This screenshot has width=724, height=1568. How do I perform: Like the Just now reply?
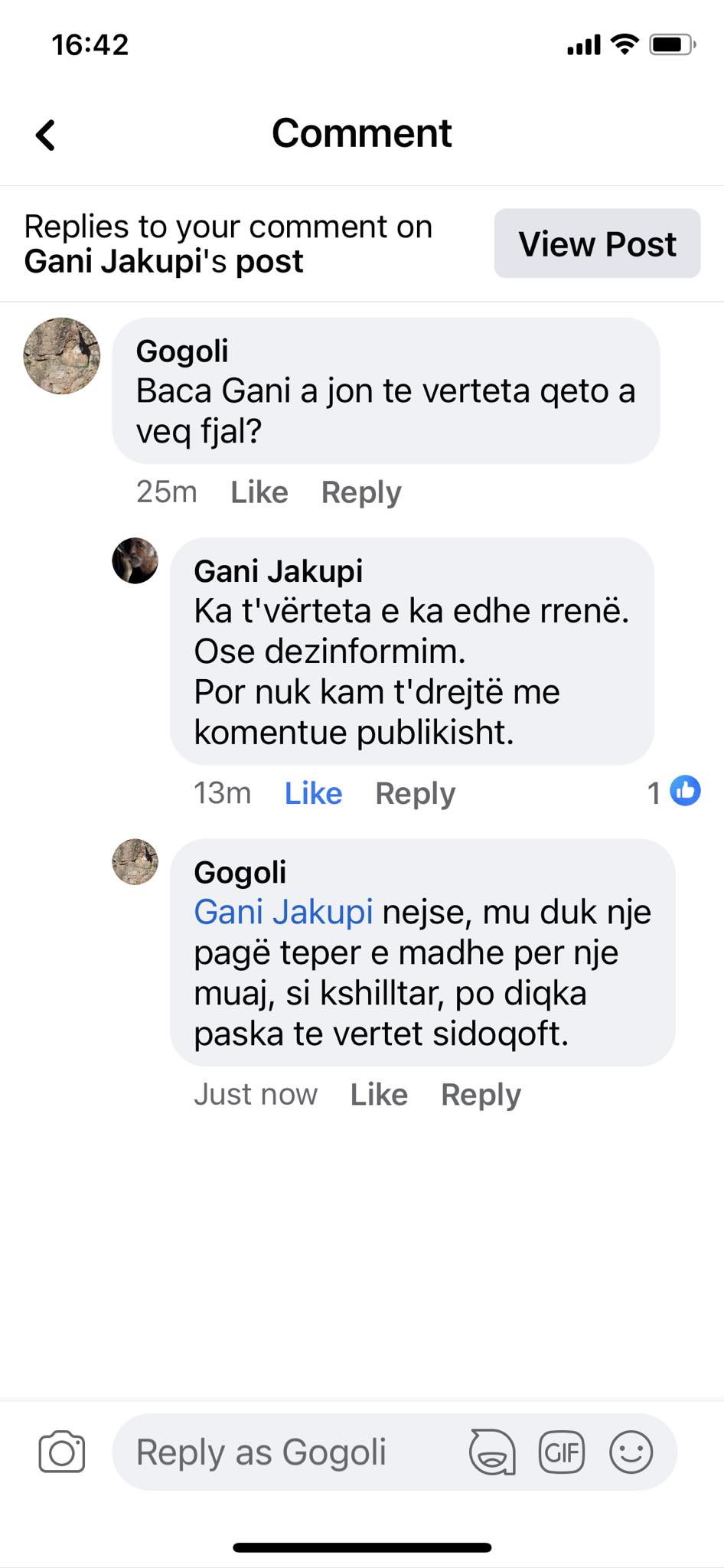tap(379, 1095)
